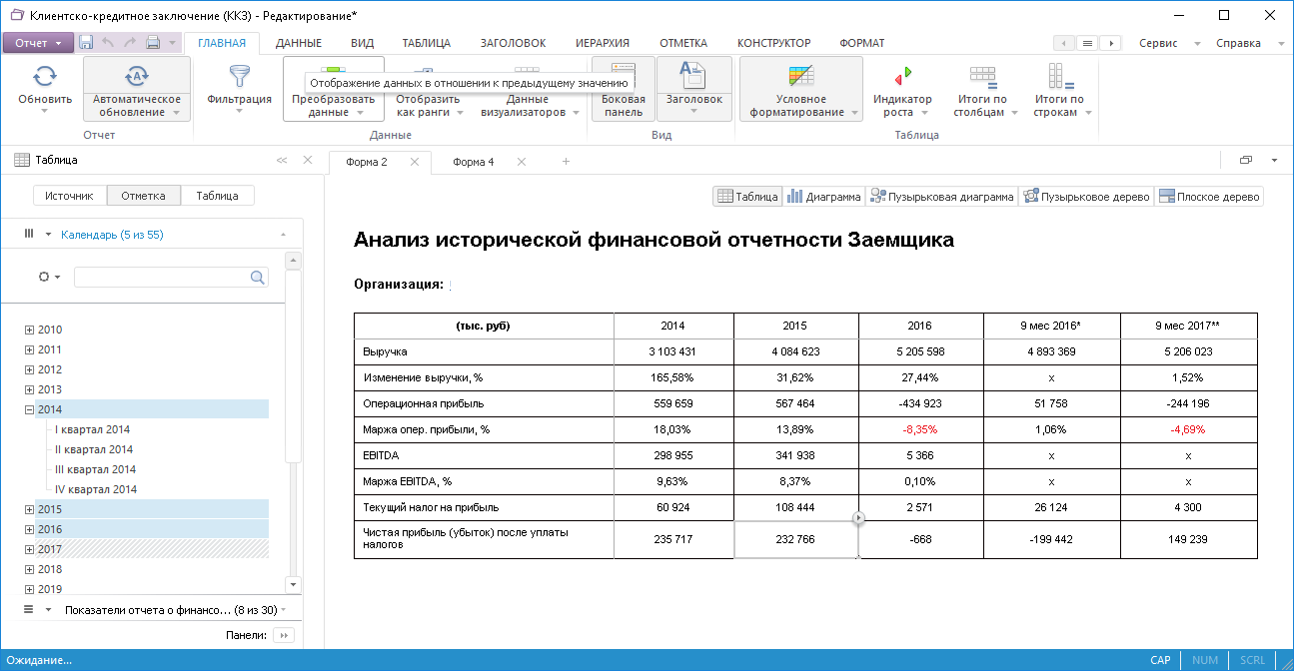Open the Отчет application menu
The image size is (1294, 671).
point(38,43)
